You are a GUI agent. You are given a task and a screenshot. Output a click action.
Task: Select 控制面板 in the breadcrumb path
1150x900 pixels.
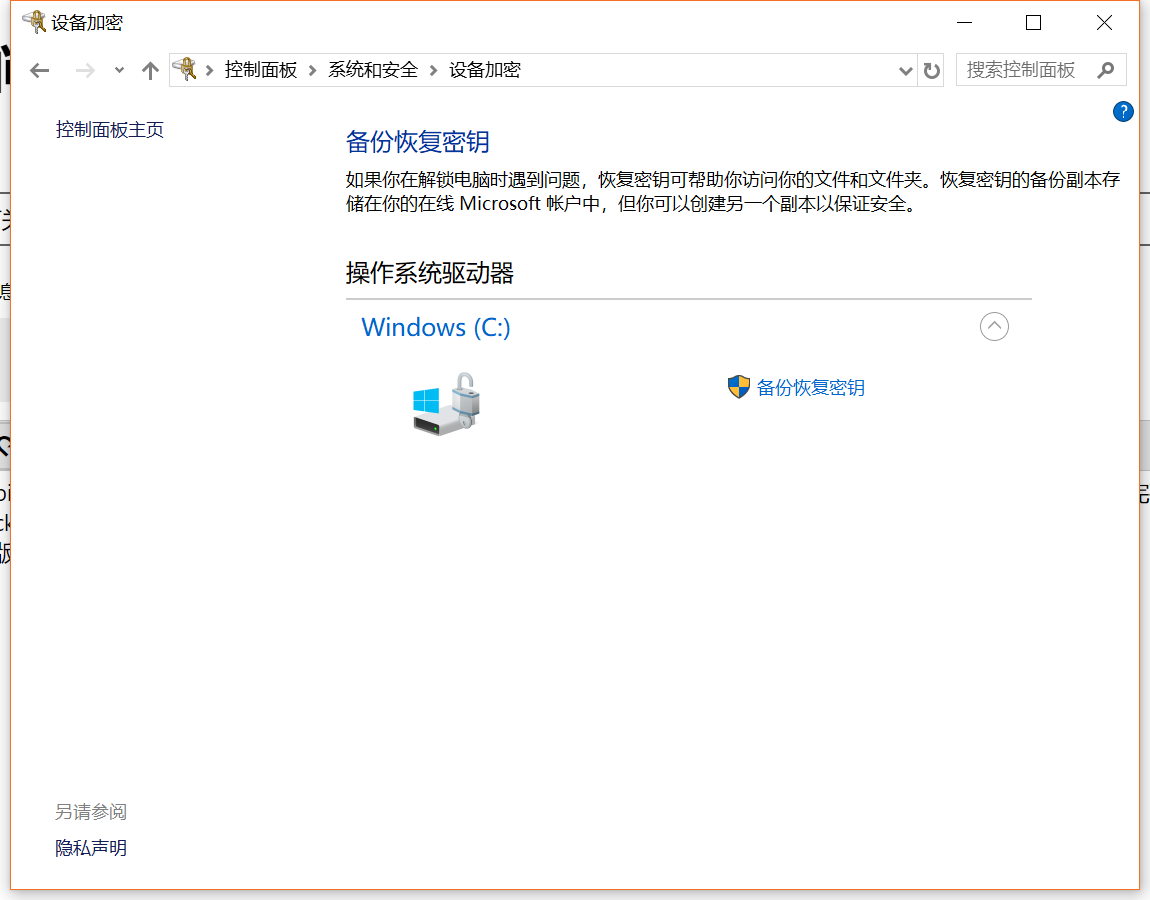pos(260,70)
